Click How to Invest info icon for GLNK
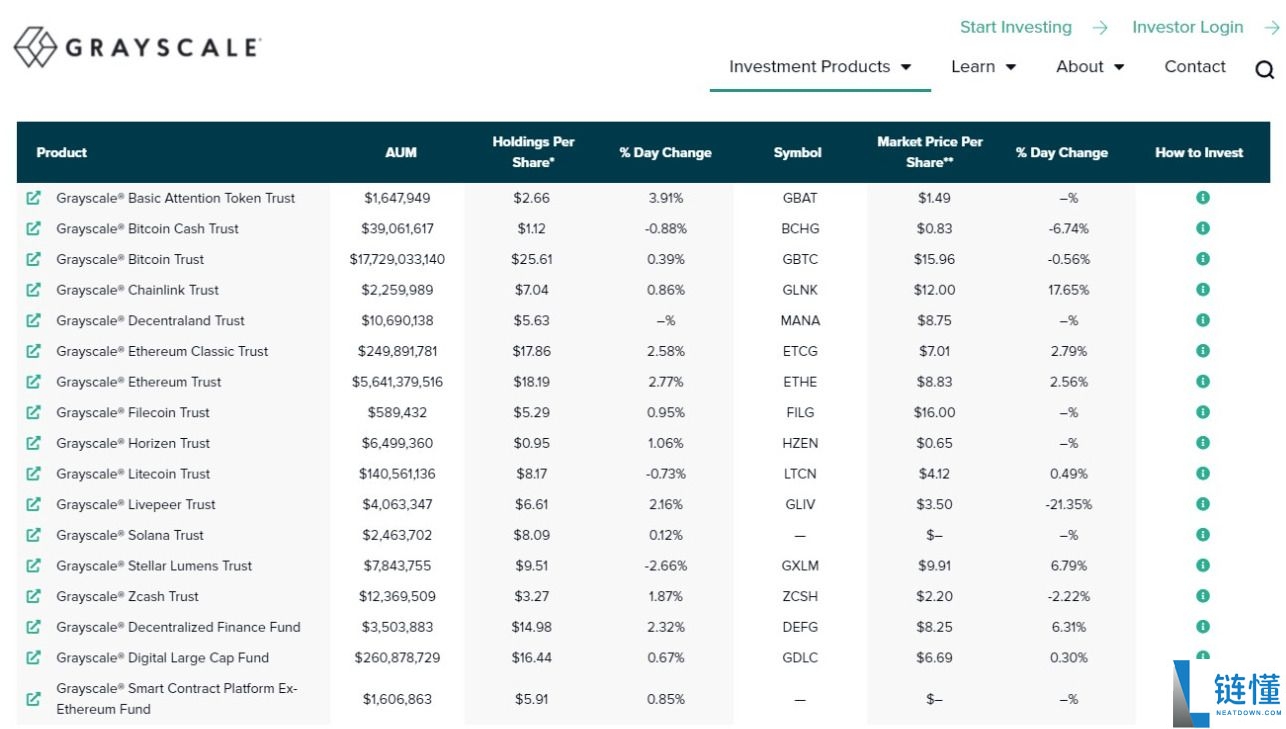1286x729 pixels. tap(1203, 290)
